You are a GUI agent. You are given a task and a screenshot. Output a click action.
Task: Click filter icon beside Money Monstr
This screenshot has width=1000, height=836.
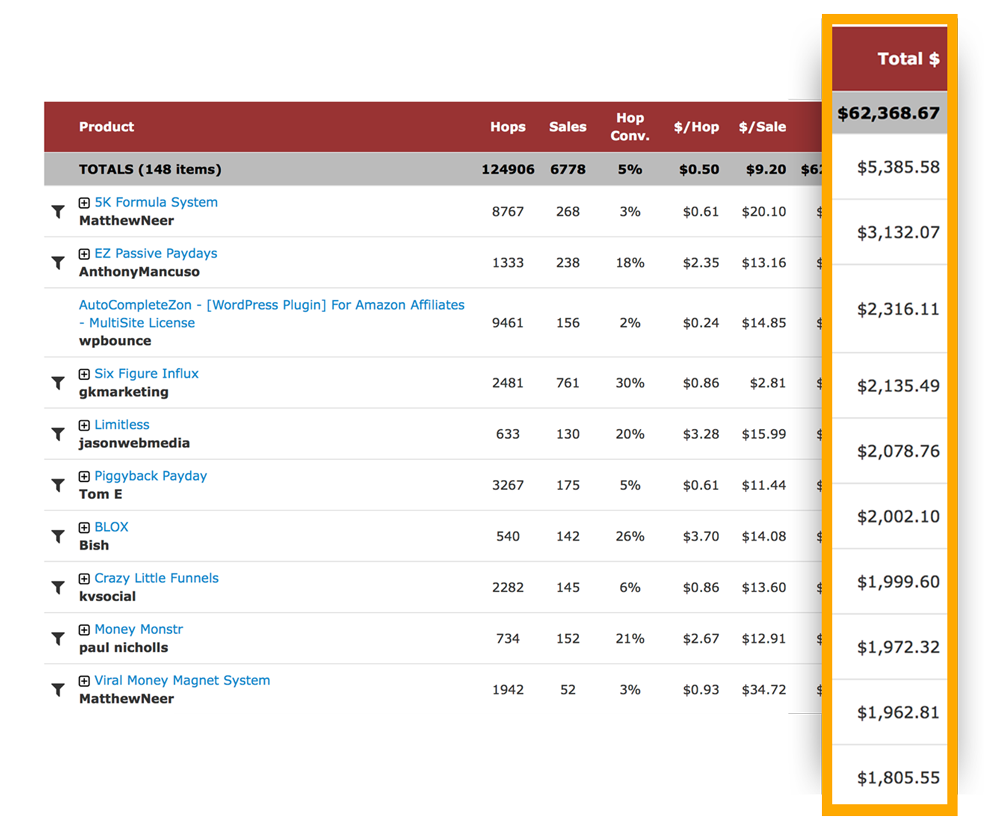click(x=58, y=638)
